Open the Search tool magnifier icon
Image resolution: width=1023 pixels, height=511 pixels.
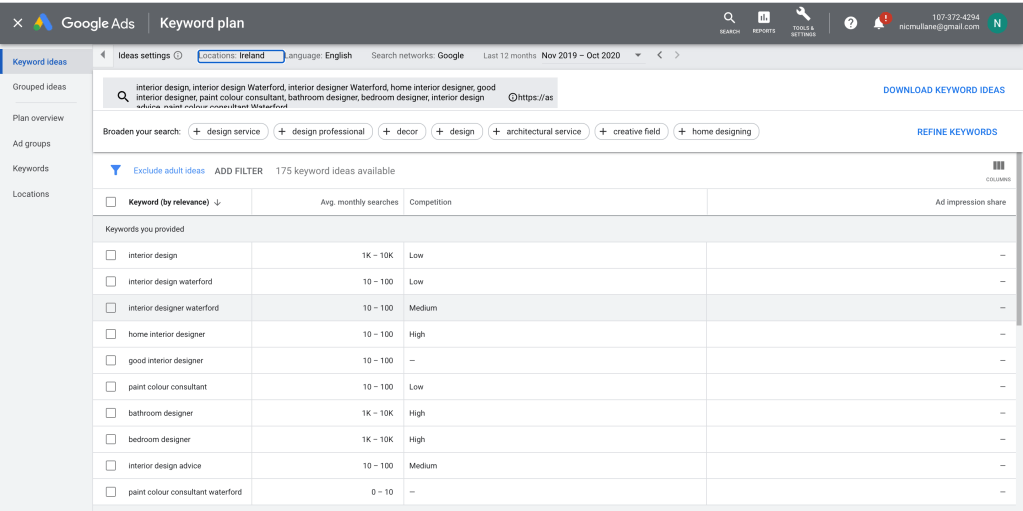pyautogui.click(x=729, y=18)
